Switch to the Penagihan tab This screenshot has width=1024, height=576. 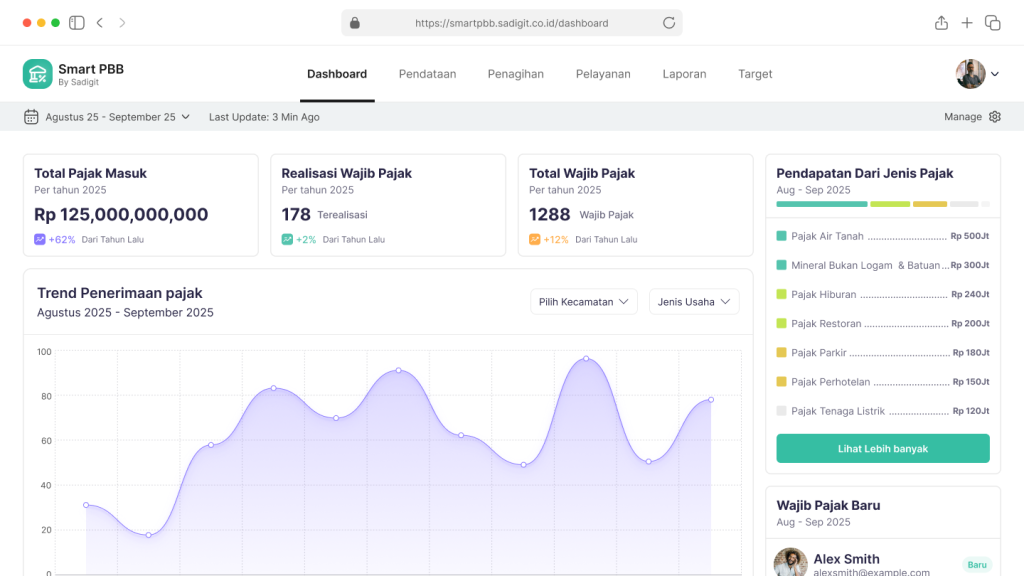[515, 74]
